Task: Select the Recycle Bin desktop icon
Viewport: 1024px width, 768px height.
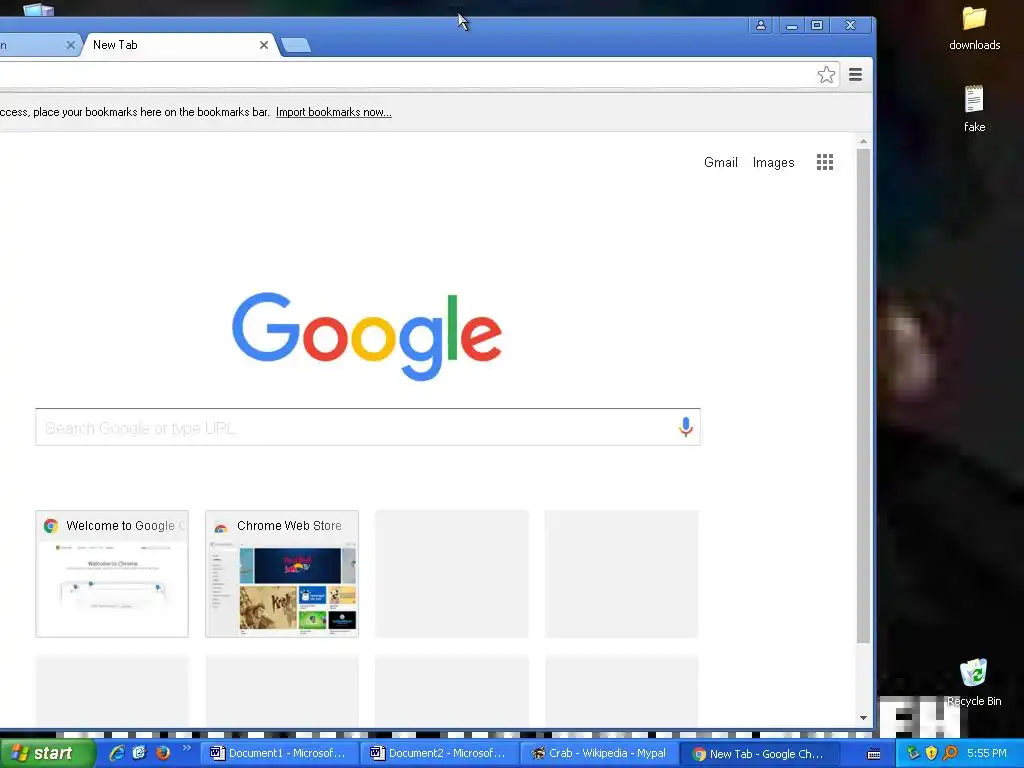Action: (974, 682)
